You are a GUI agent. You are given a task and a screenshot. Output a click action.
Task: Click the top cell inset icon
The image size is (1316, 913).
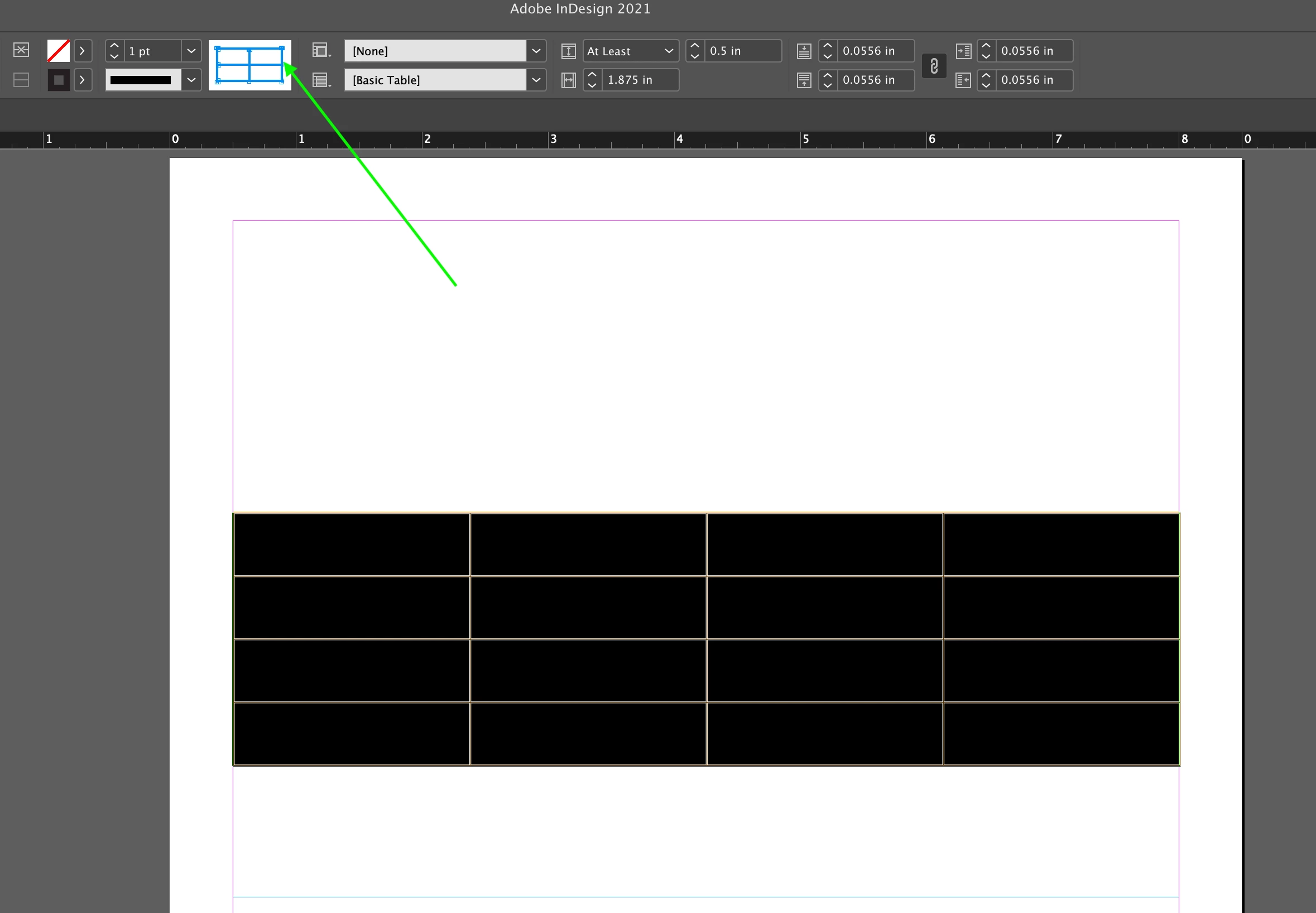[x=804, y=51]
